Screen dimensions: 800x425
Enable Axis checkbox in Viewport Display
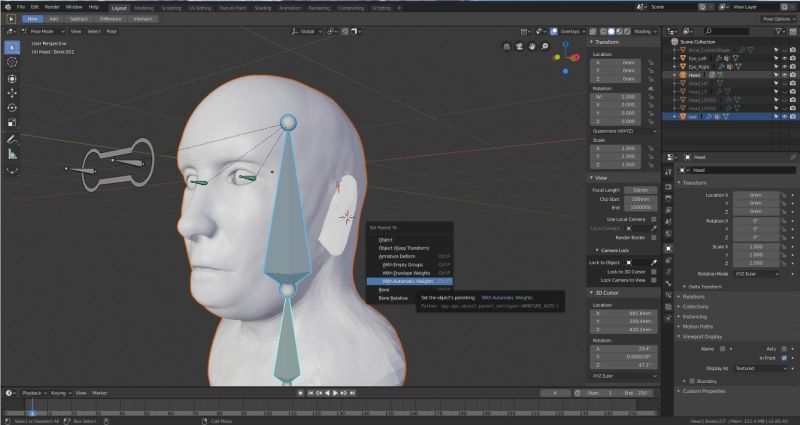pos(784,349)
